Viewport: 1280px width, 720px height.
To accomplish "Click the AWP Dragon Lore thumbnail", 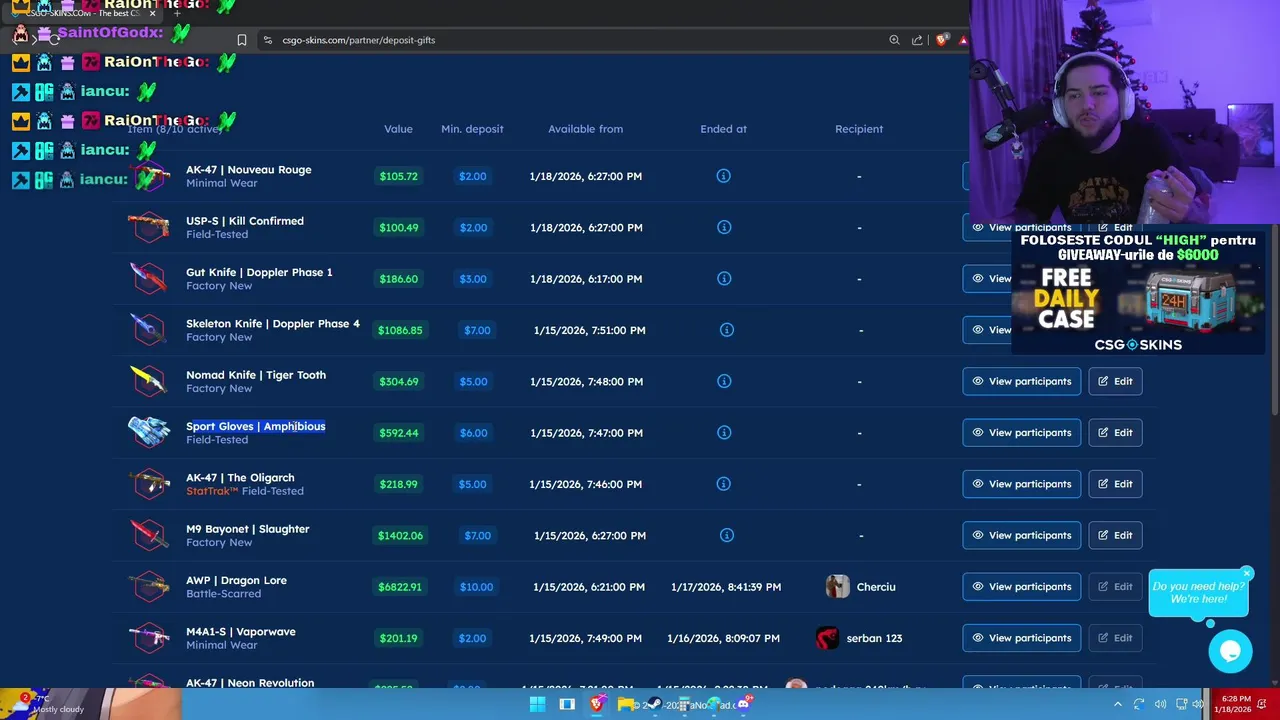I will (x=149, y=586).
